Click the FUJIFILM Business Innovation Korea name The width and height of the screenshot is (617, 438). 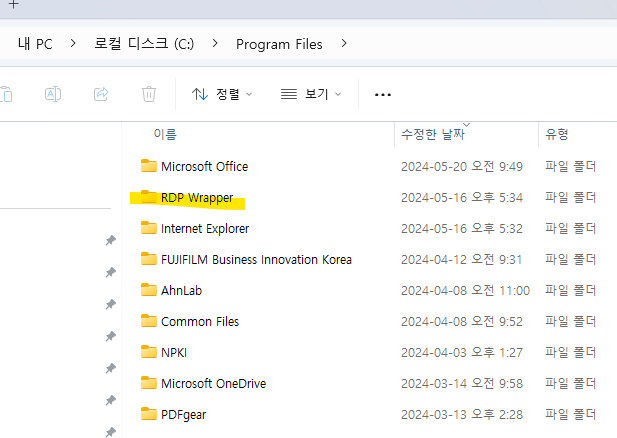tap(256, 260)
